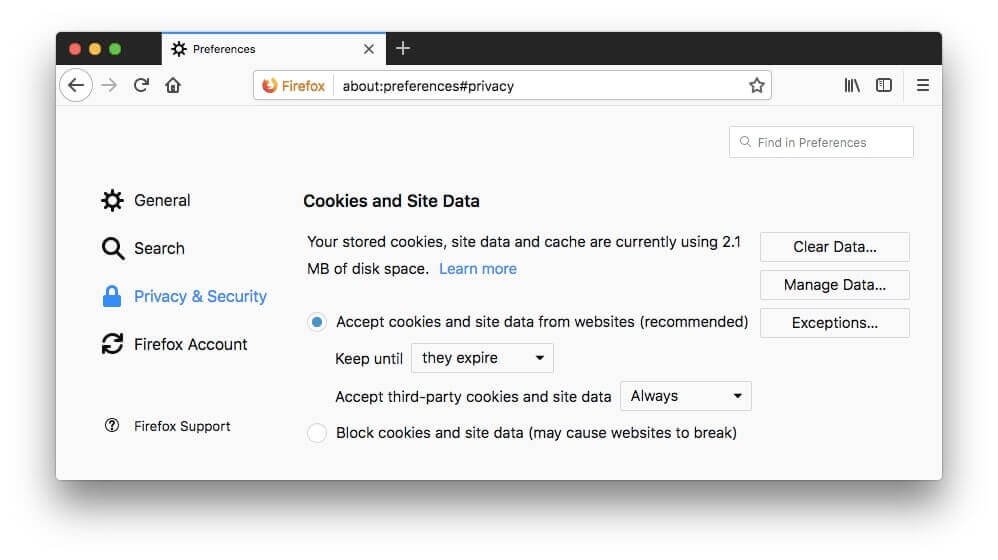998x560 pixels.
Task: Open a new tab with plus icon
Action: coord(403,48)
